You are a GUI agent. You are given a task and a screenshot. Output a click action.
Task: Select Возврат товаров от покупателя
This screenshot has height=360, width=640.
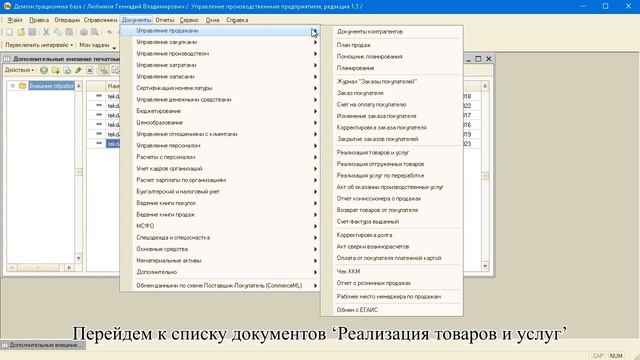pos(377,210)
